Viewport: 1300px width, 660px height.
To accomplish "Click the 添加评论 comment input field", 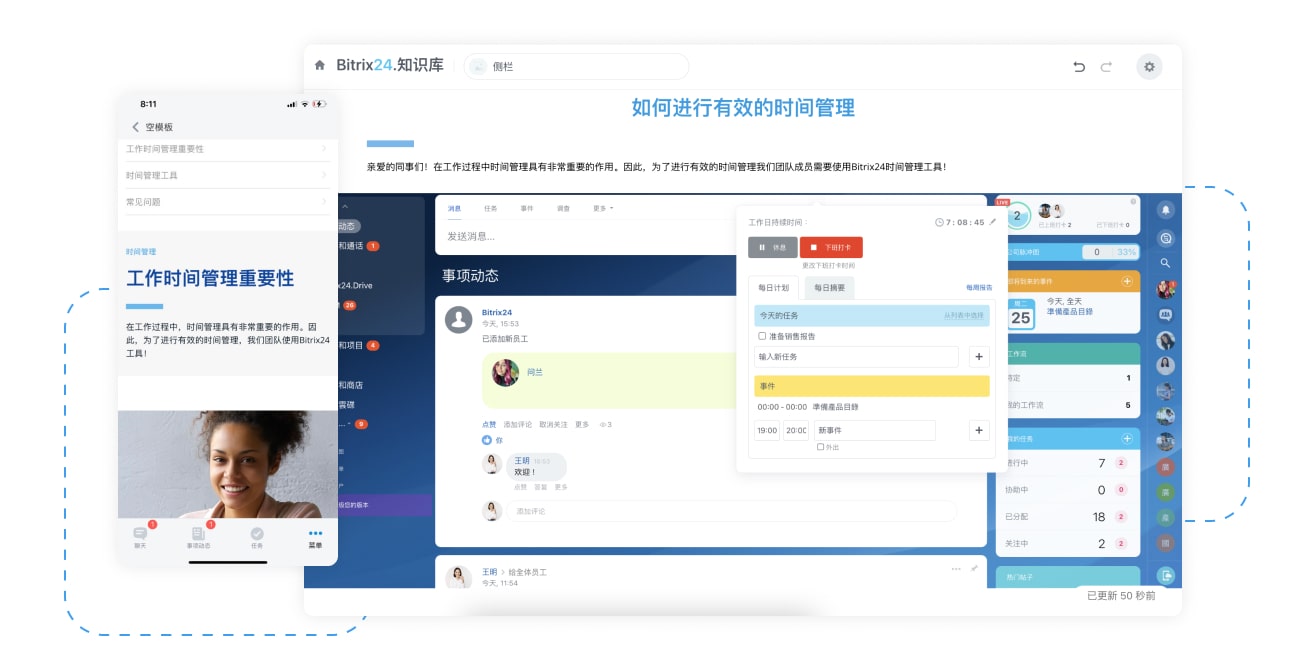I will coord(731,511).
